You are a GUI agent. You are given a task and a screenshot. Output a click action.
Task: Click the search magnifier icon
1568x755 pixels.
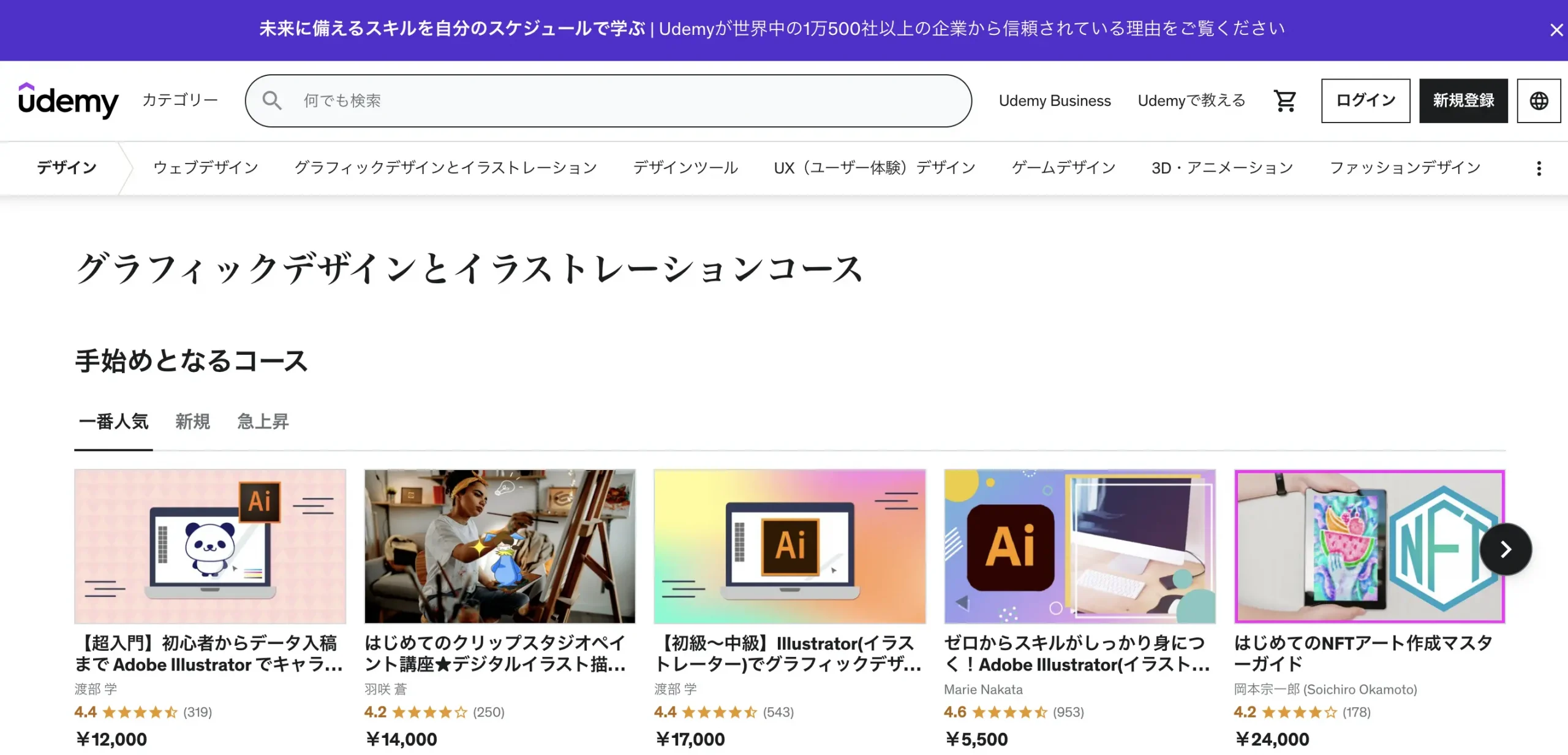coord(272,101)
